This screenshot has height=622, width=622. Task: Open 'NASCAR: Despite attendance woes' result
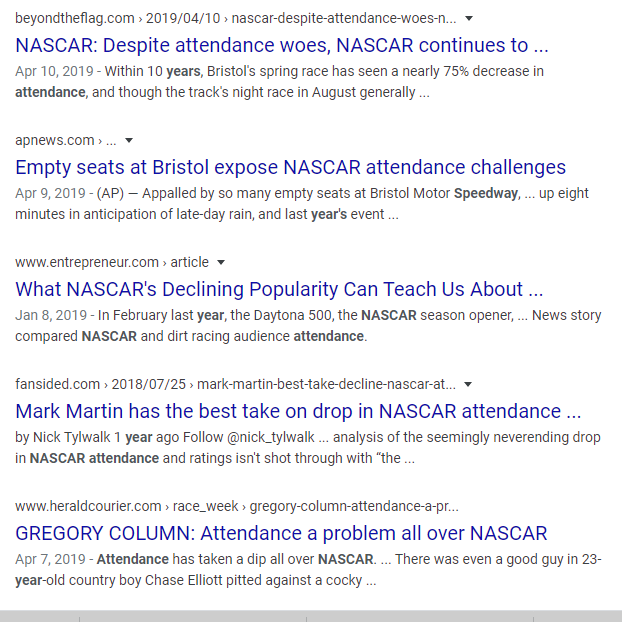pyautogui.click(x=281, y=46)
